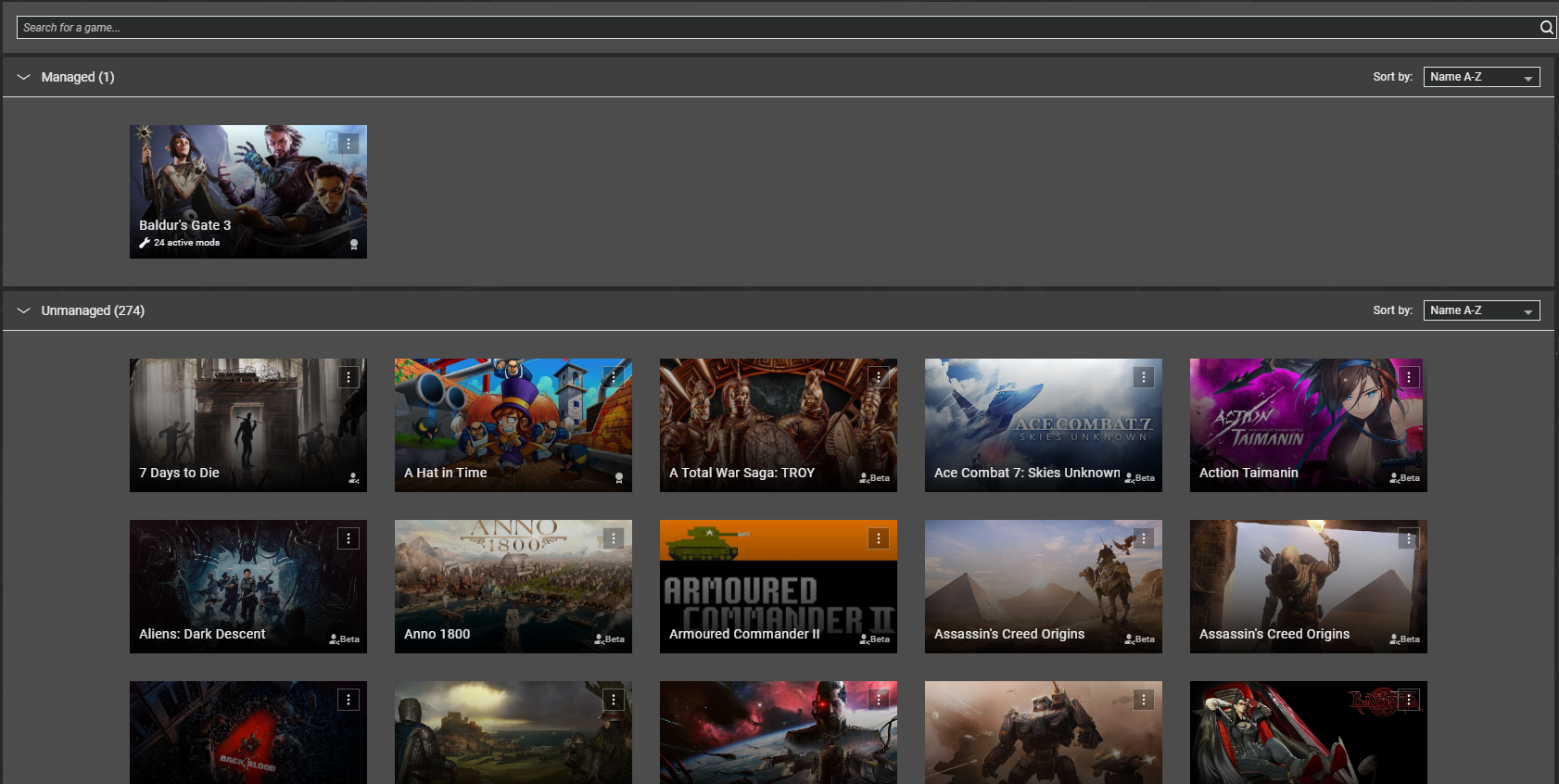Select the Ace Combat 7: Skies Unknown card
The height and width of the screenshot is (784, 1559).
(x=1044, y=425)
